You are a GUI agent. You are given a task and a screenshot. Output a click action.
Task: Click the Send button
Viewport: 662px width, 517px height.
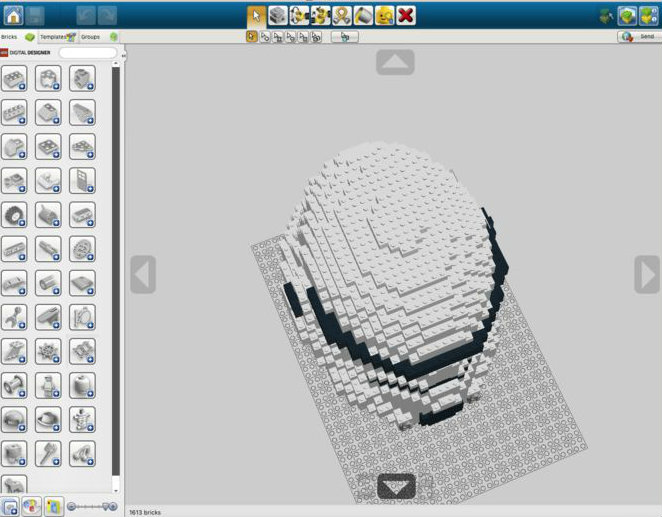pyautogui.click(x=639, y=37)
